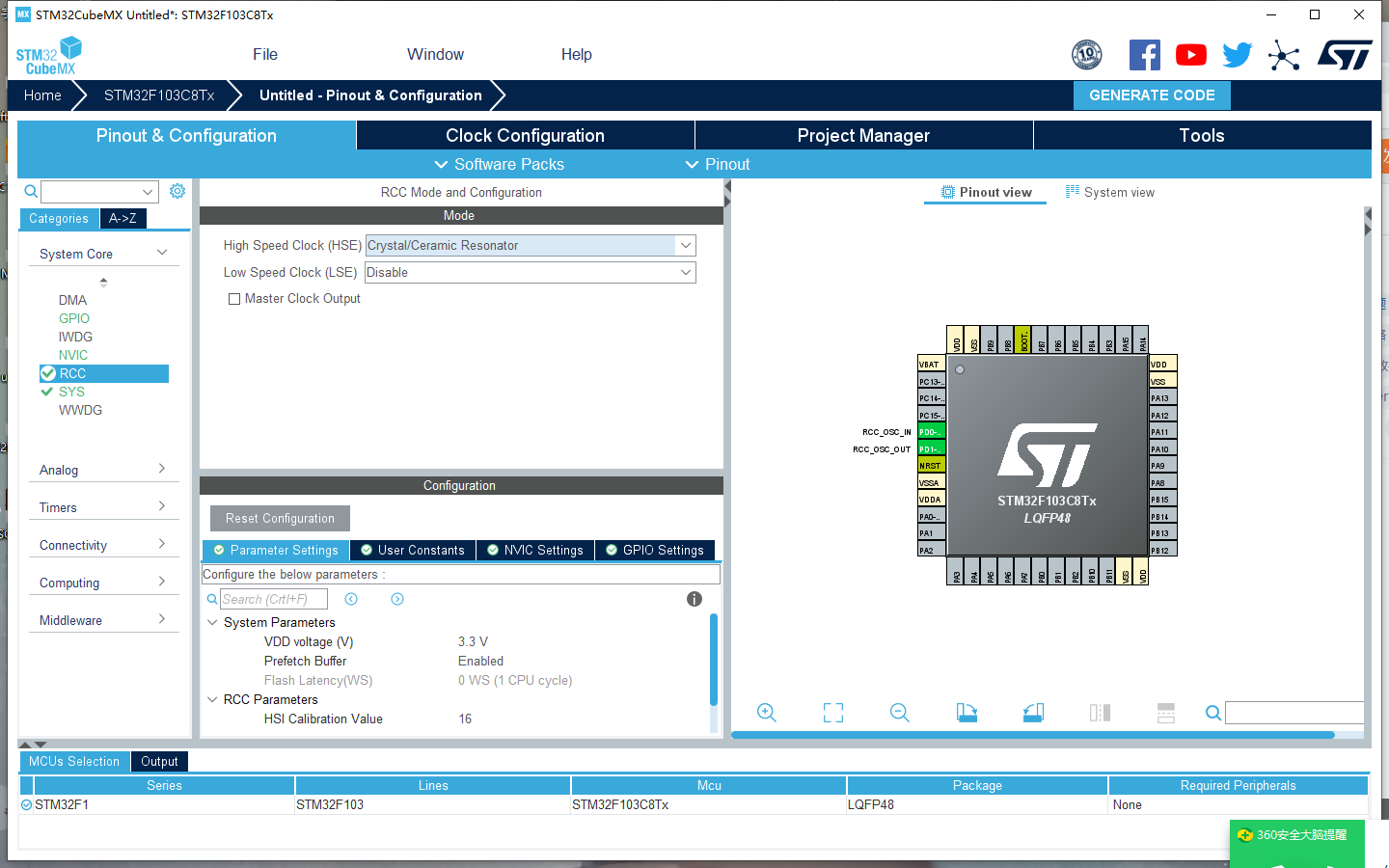Show parameter info icon
The width and height of the screenshot is (1389, 868).
pyautogui.click(x=694, y=599)
